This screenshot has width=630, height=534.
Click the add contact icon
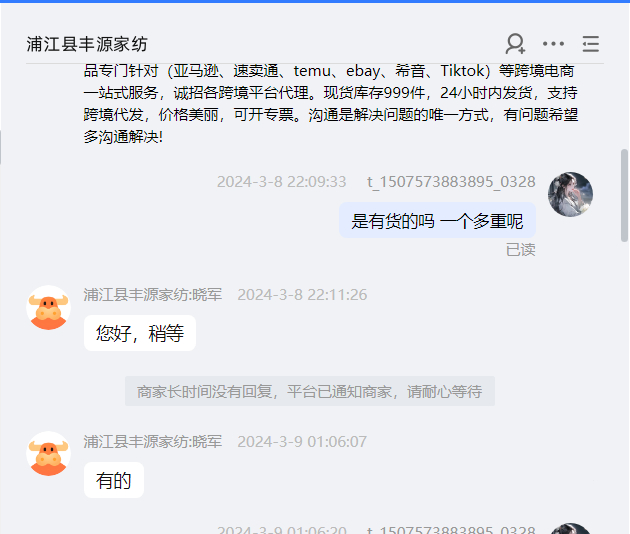(x=515, y=43)
